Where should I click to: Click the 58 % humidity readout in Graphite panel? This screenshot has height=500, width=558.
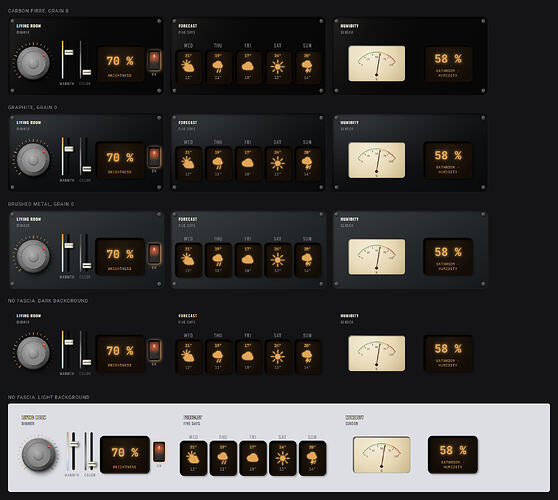[448, 160]
